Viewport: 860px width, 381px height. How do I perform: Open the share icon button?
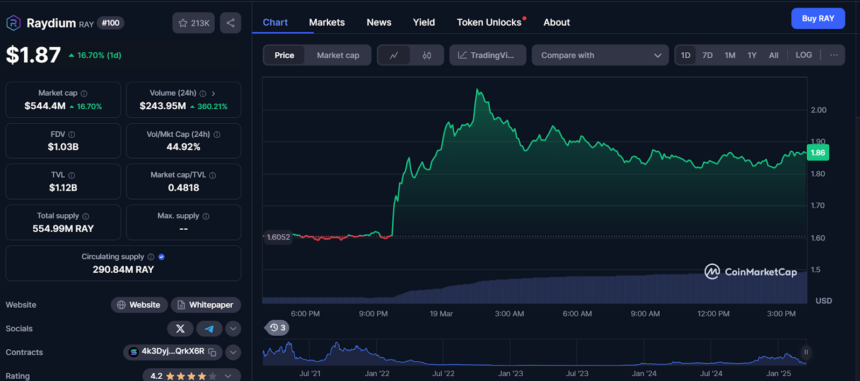230,23
